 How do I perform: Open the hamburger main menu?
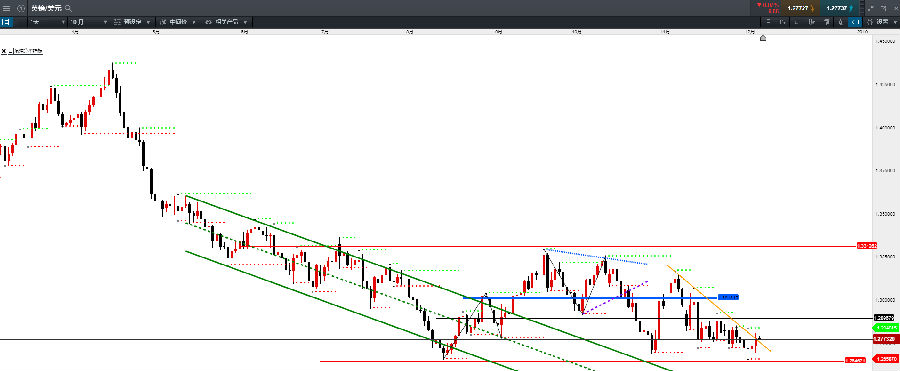click(x=7, y=8)
